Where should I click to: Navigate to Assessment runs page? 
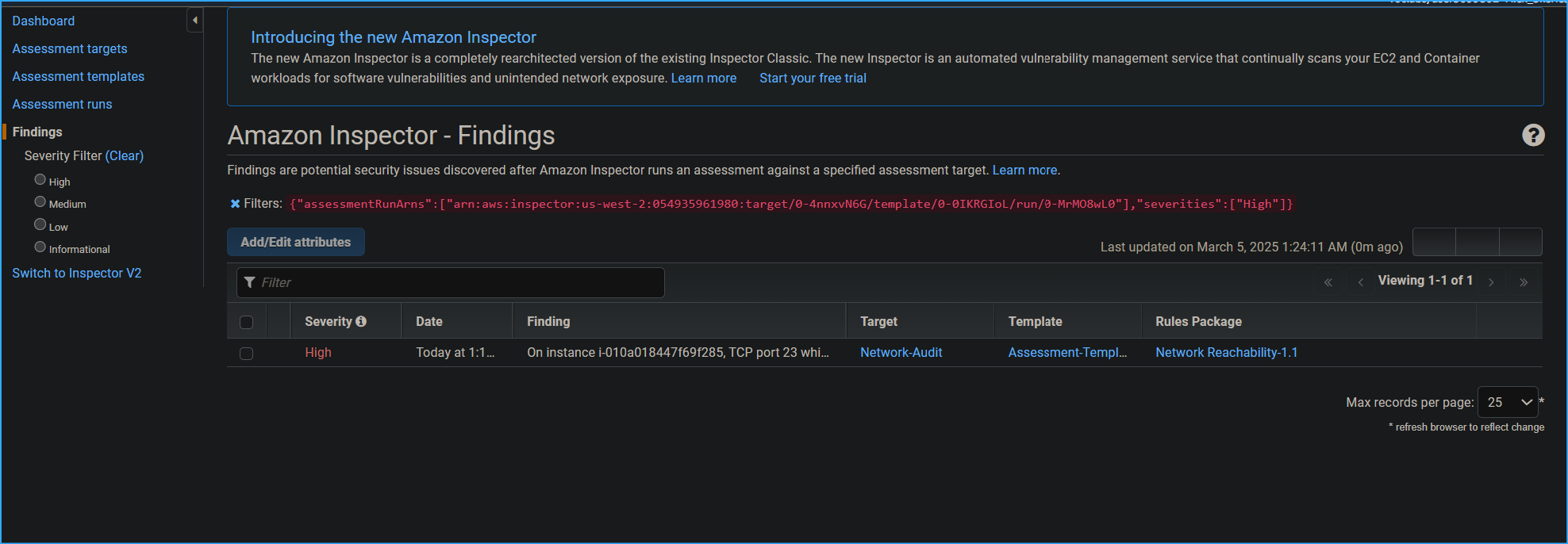pyautogui.click(x=62, y=104)
